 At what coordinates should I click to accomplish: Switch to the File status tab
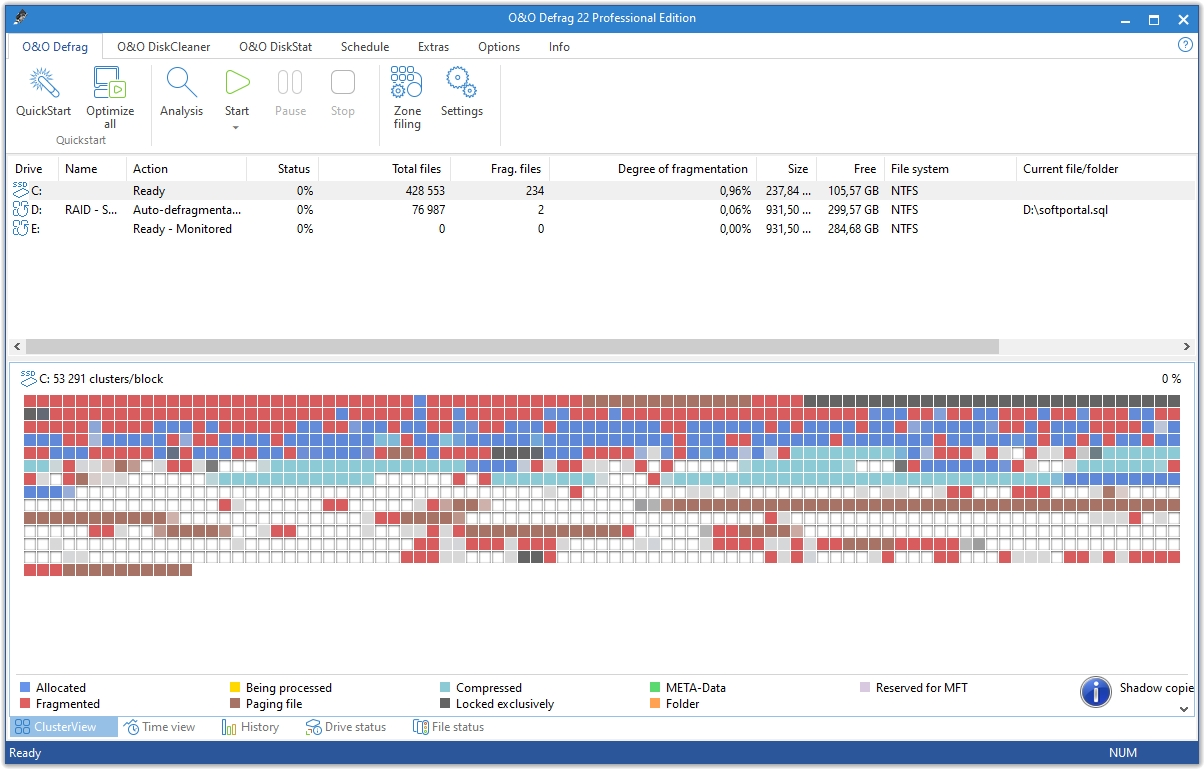click(449, 727)
